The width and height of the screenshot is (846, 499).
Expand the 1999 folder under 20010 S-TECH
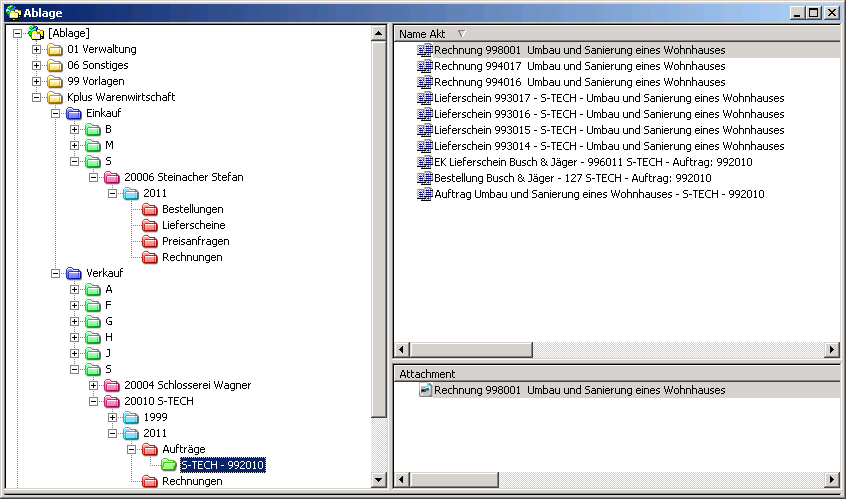[x=112, y=418]
